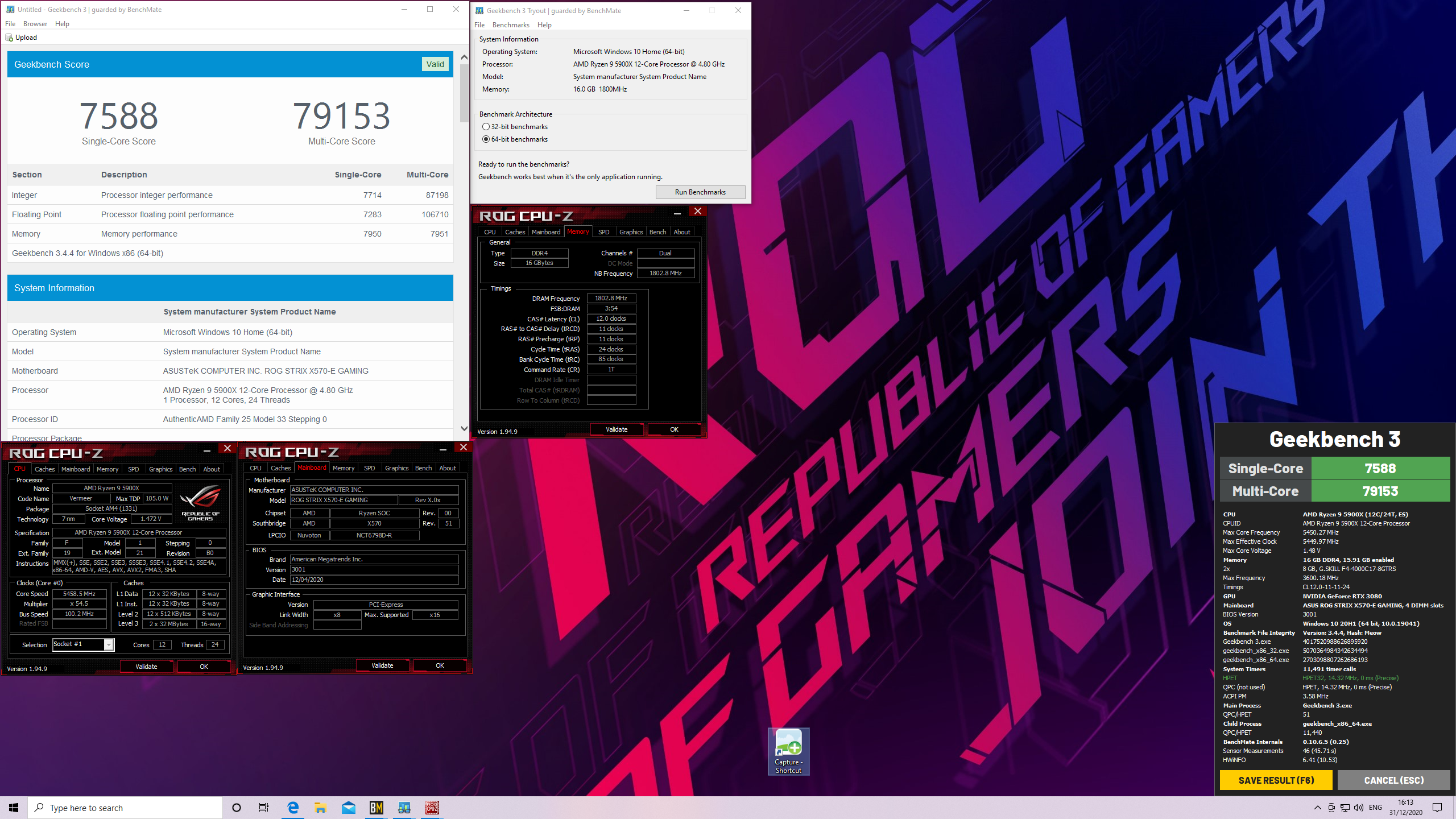Click the Geekbench taskbar icon
Screen dimensions: 1456x819
404,808
